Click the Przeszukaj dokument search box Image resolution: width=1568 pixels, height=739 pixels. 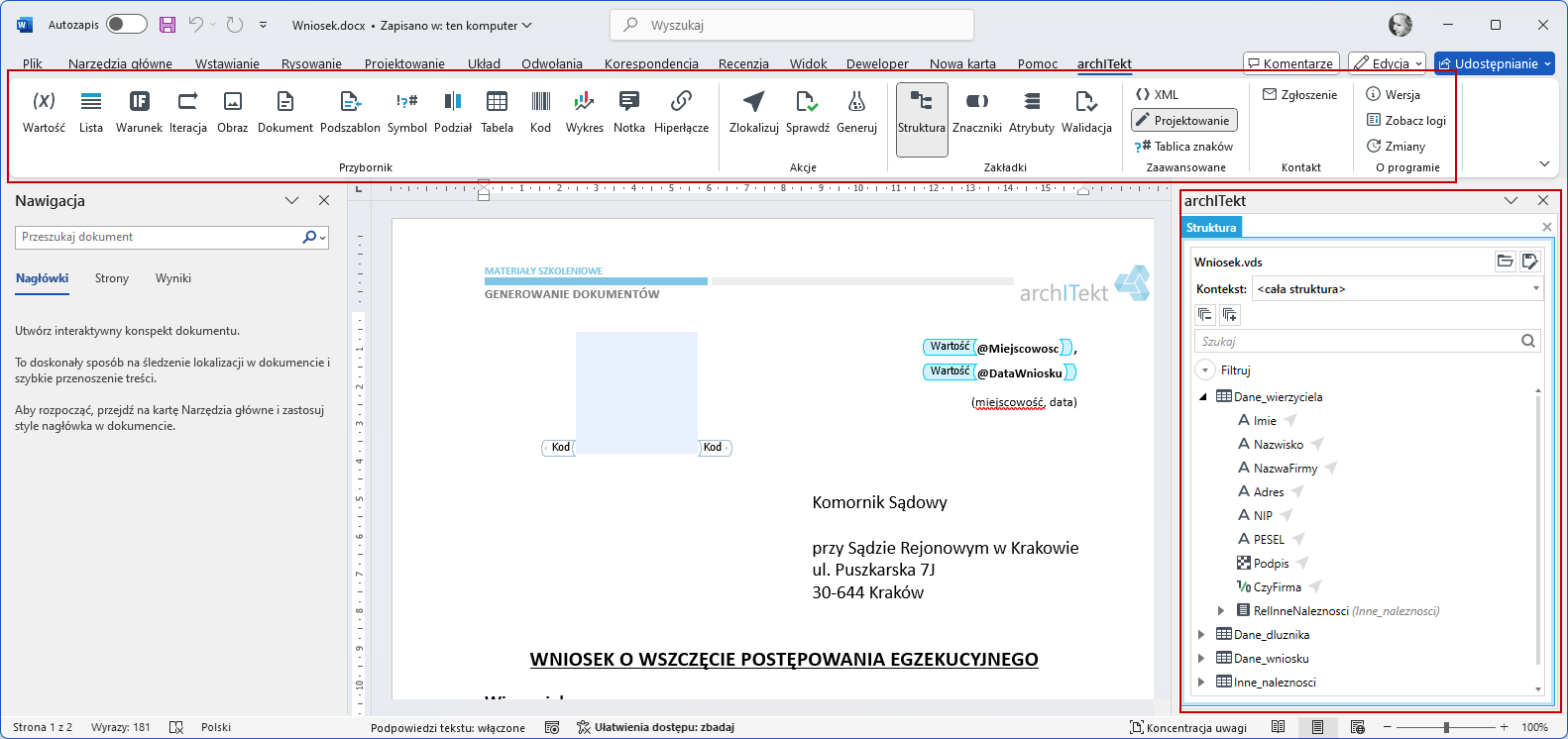171,237
